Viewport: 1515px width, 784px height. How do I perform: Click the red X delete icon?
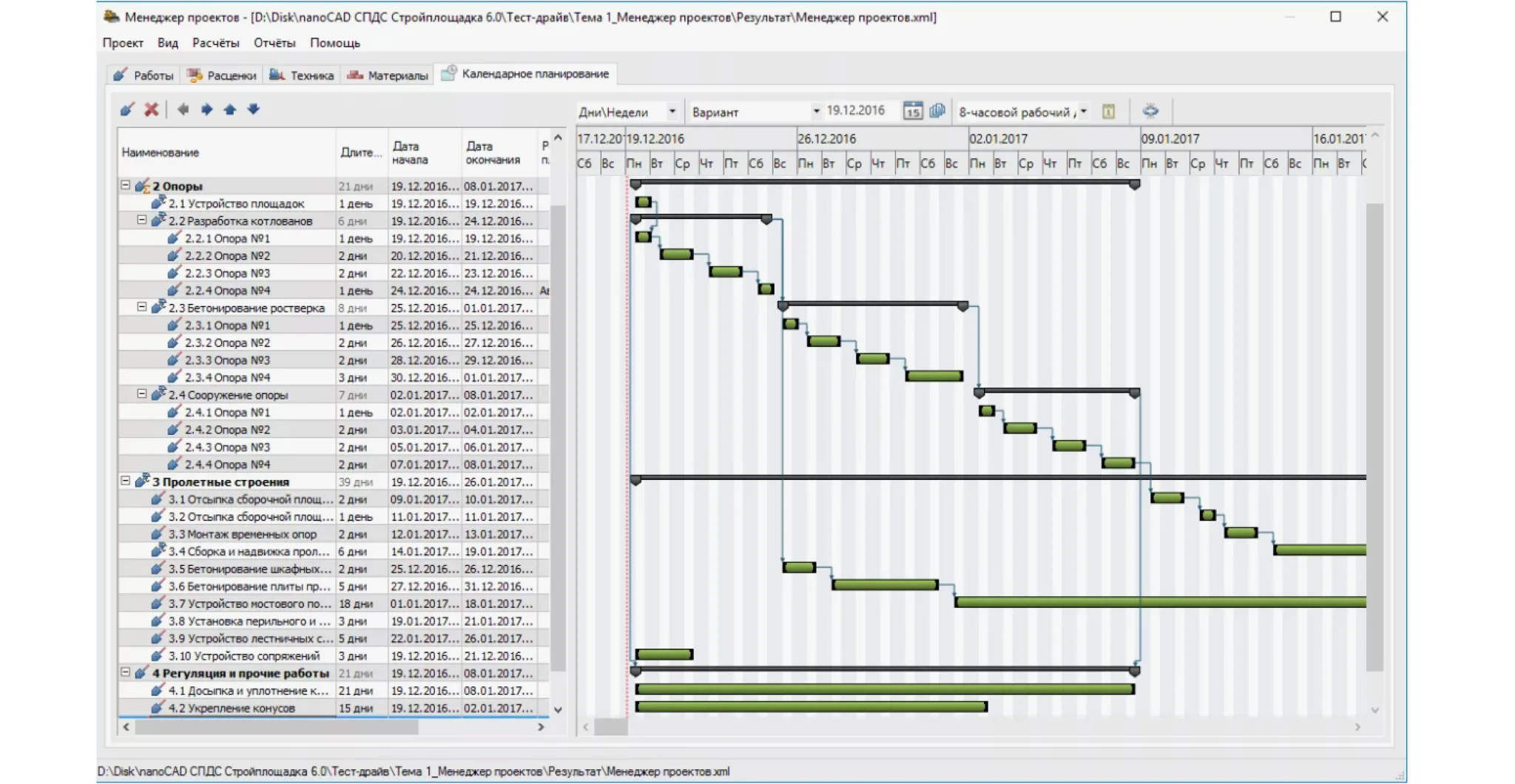tap(152, 109)
